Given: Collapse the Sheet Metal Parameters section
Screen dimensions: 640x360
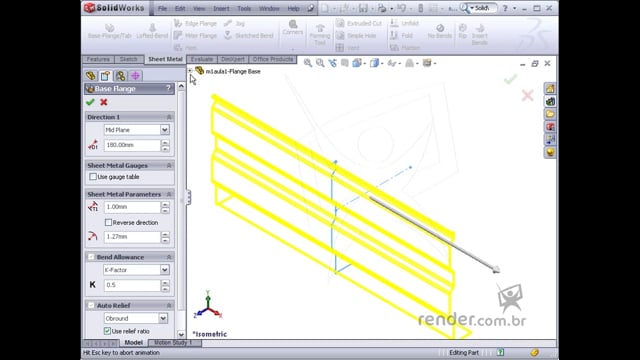Looking at the screenshot, I should pyautogui.click(x=169, y=194).
